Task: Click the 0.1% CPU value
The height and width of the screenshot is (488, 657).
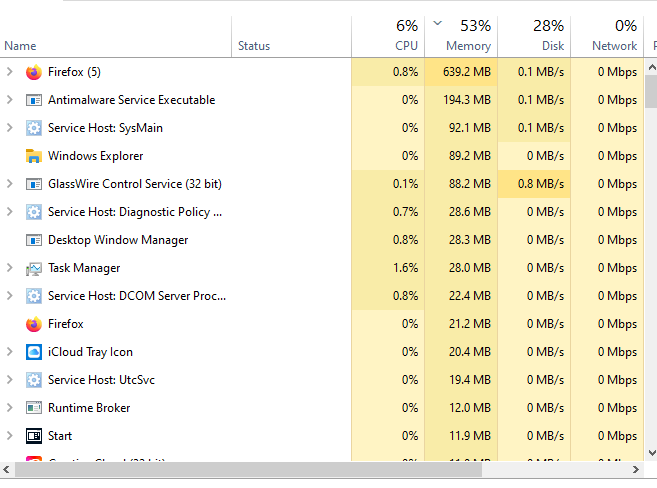Action: (405, 184)
